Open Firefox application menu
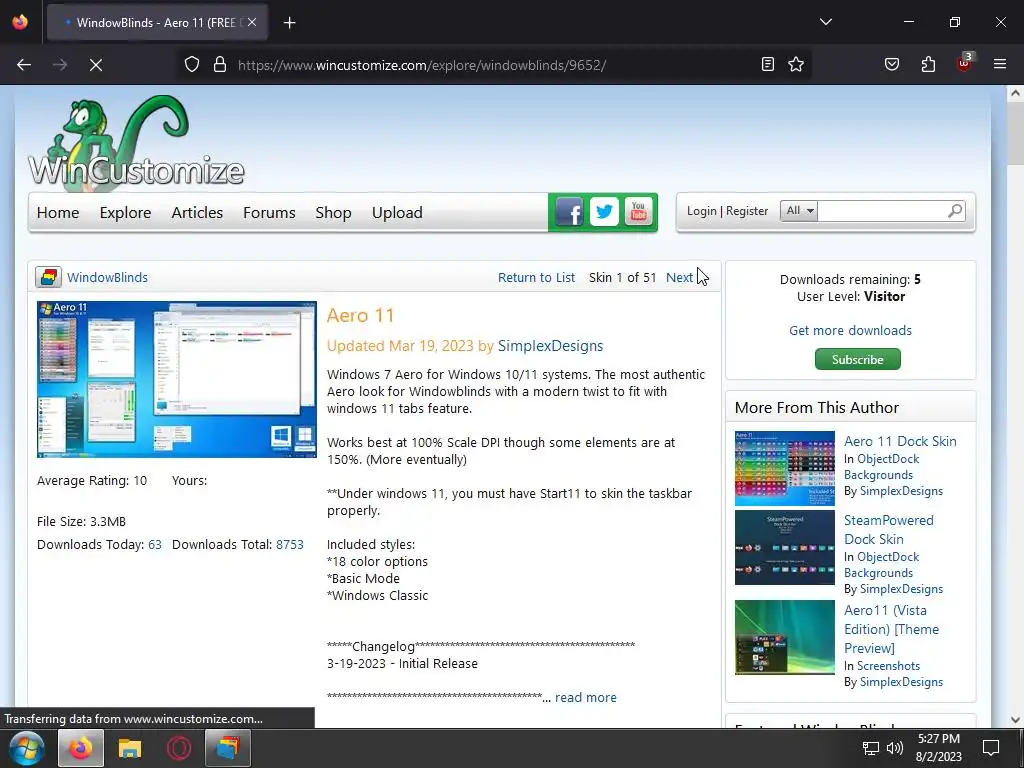This screenshot has width=1024, height=768. tap(1000, 64)
